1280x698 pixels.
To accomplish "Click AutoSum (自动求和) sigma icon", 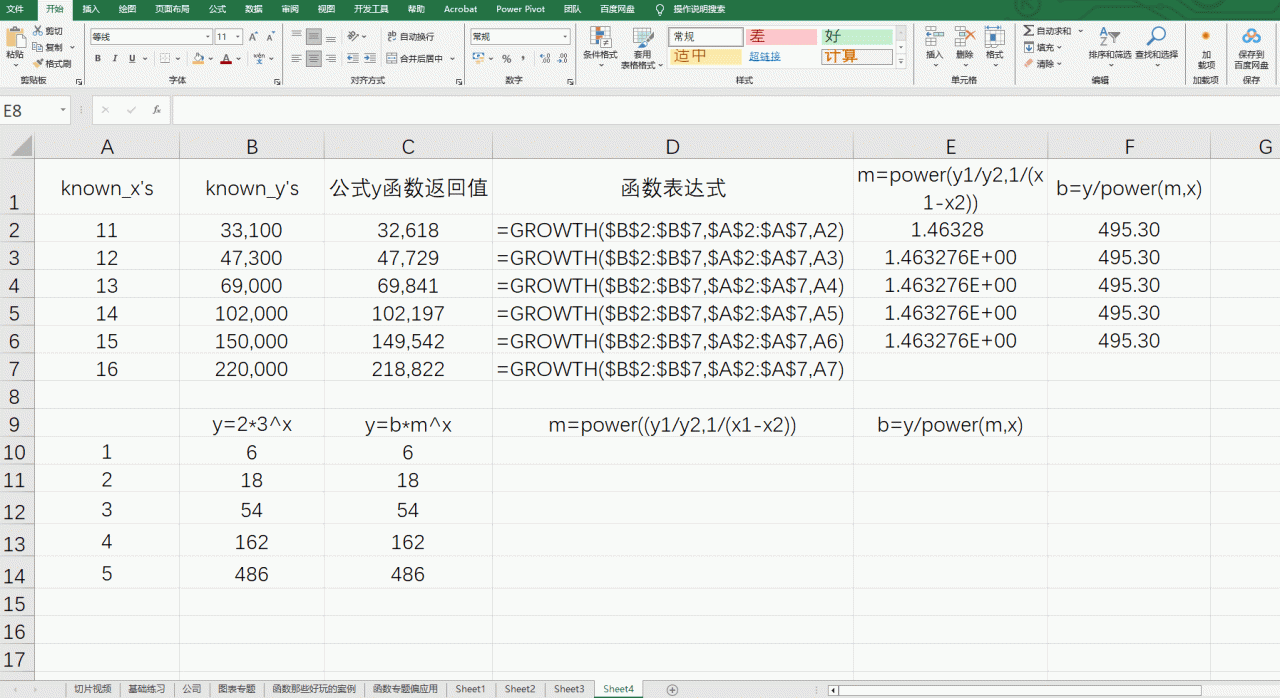I will pyautogui.click(x=1028, y=31).
